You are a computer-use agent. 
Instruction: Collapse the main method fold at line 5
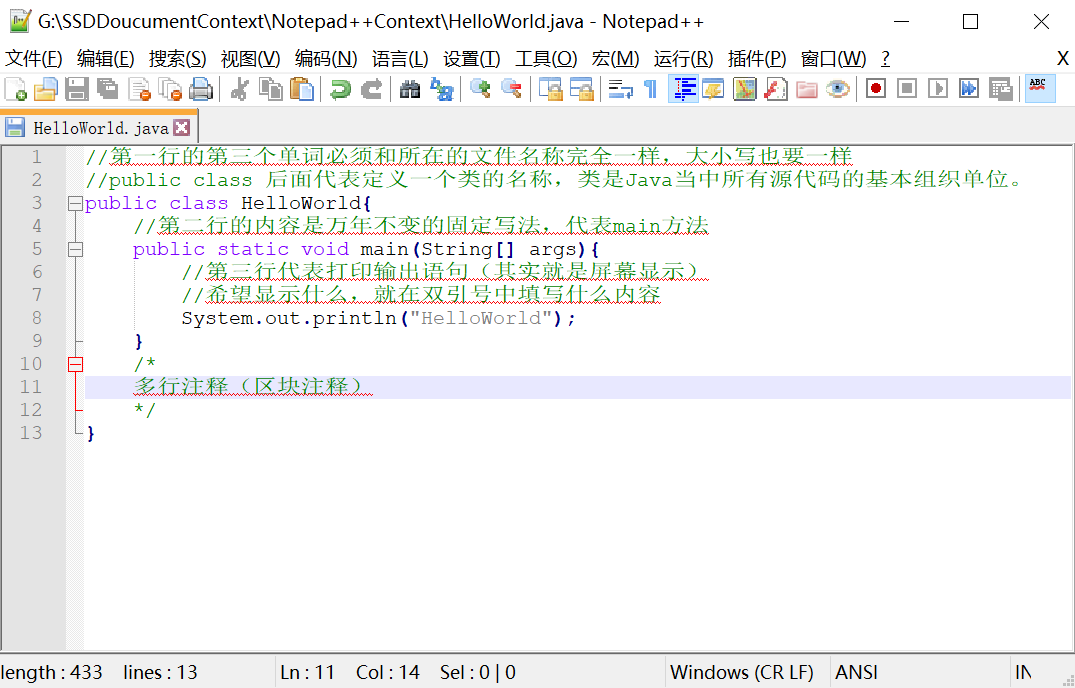(x=75, y=249)
